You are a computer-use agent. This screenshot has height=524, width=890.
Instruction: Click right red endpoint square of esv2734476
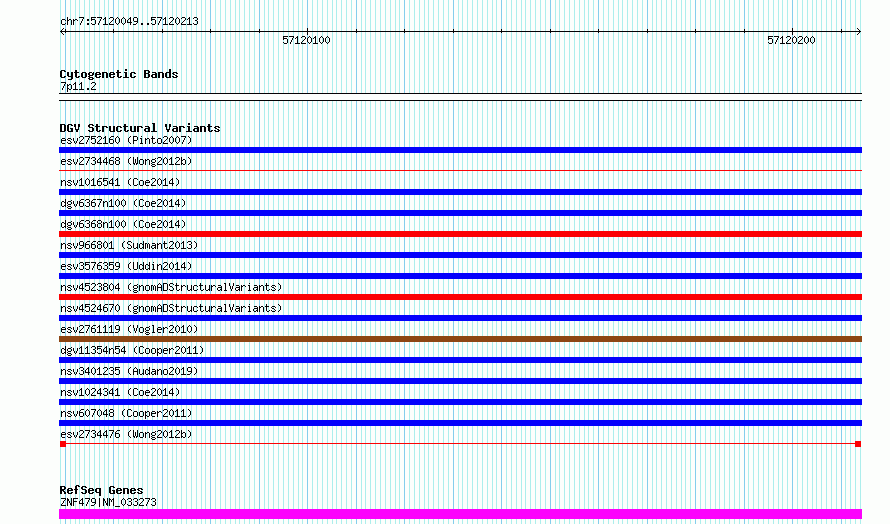pyautogui.click(x=858, y=444)
